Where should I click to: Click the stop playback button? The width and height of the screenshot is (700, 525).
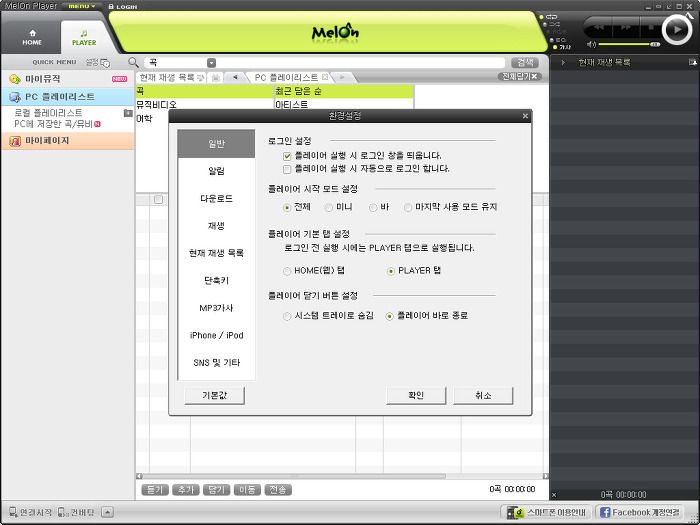(x=650, y=27)
